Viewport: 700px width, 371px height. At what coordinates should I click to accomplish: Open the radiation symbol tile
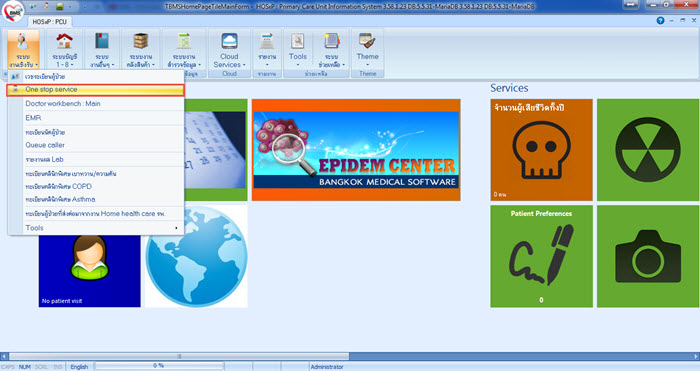point(648,150)
